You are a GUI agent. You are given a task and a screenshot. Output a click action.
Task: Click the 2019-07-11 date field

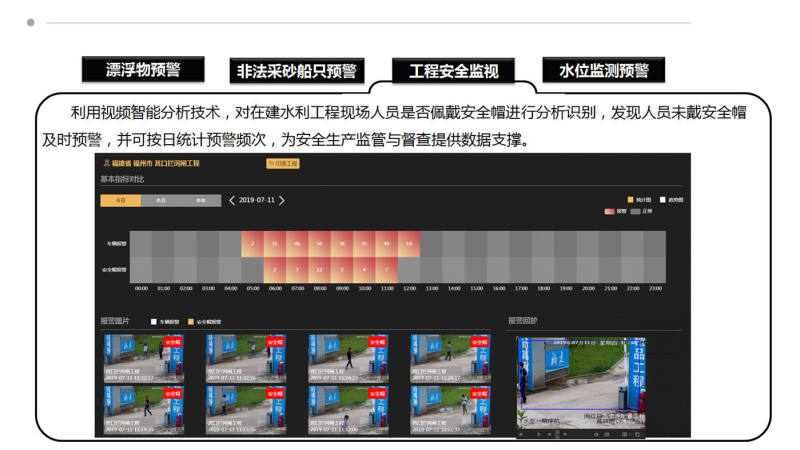257,200
